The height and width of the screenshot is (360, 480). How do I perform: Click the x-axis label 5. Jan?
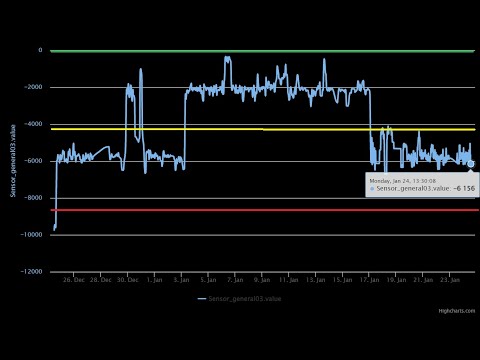pyautogui.click(x=208, y=280)
